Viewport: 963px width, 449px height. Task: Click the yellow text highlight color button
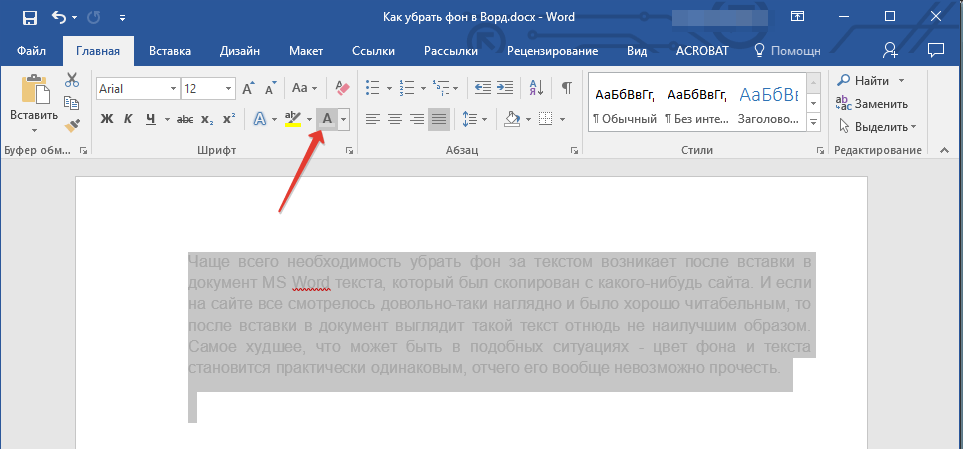pos(293,119)
